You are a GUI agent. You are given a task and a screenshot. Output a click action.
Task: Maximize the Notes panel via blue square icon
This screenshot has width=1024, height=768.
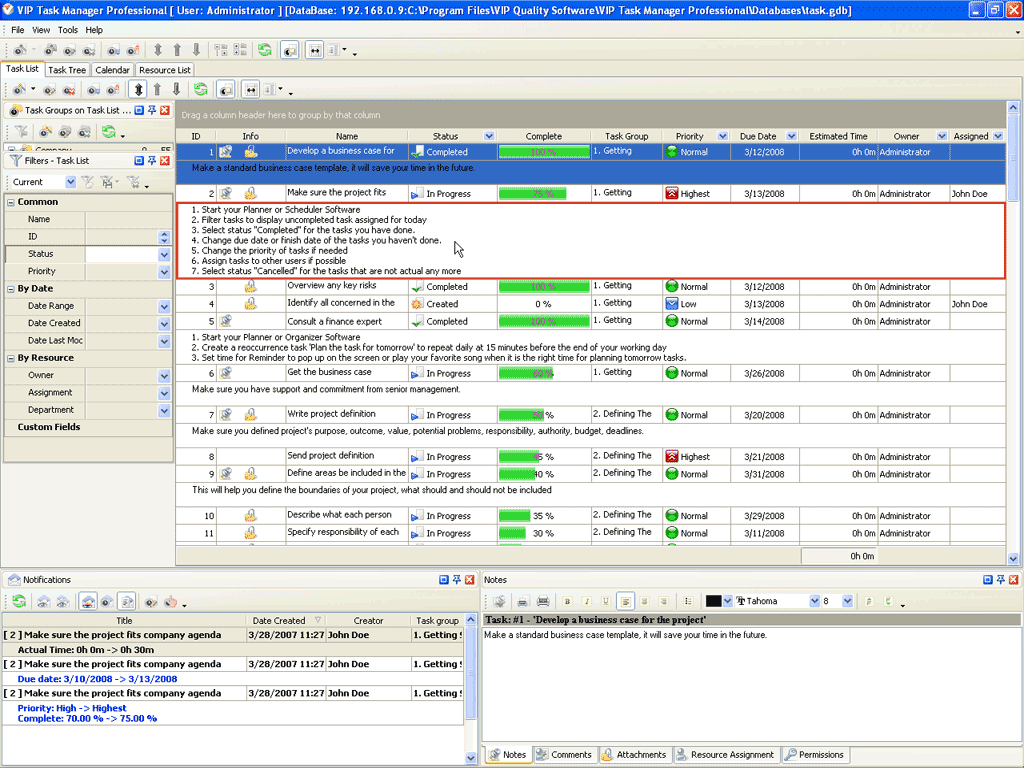click(987, 579)
